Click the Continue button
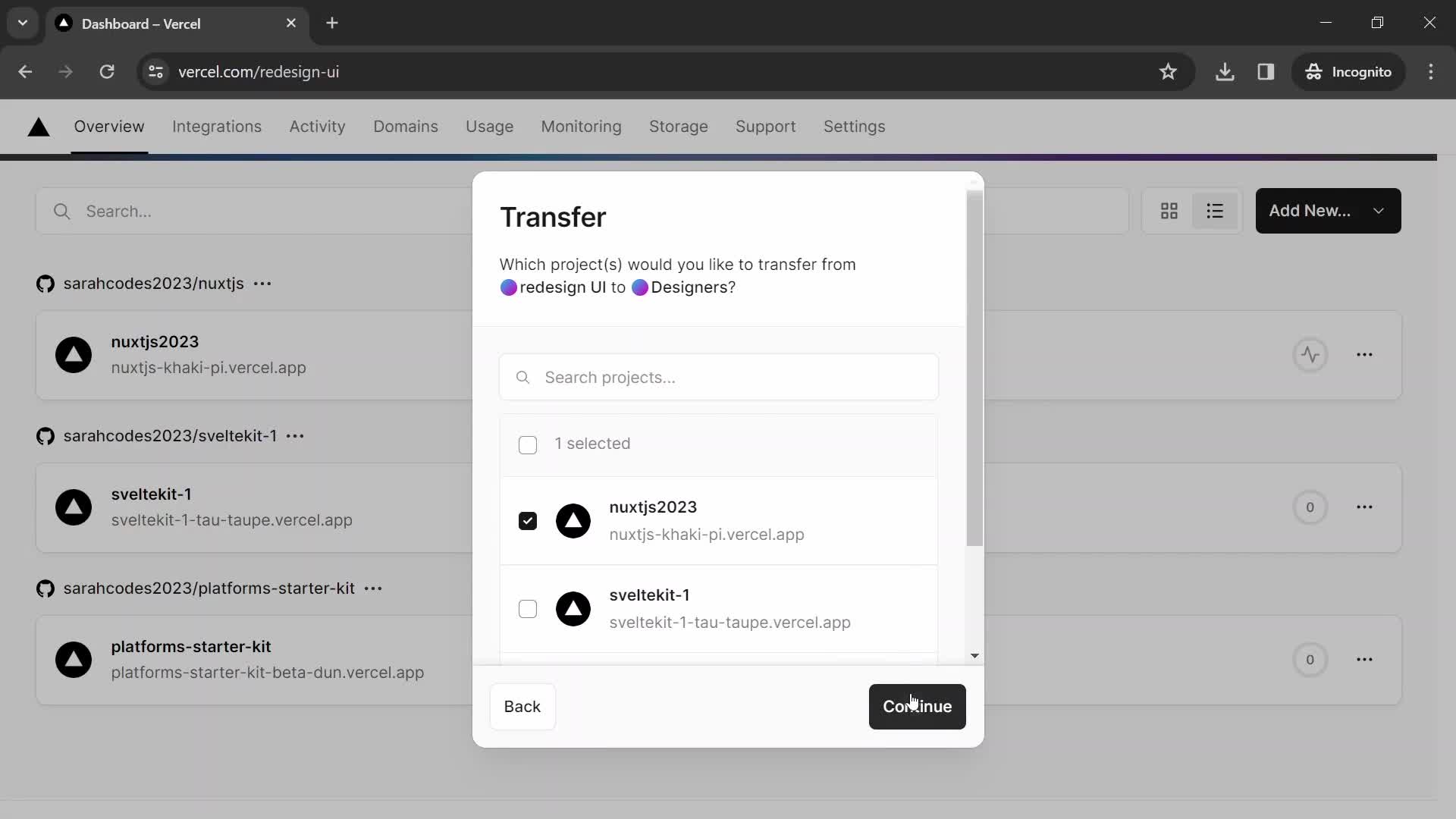 coord(917,706)
